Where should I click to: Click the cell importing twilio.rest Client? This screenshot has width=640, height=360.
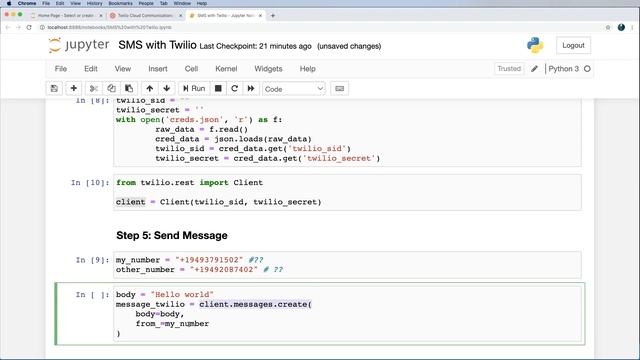347,192
